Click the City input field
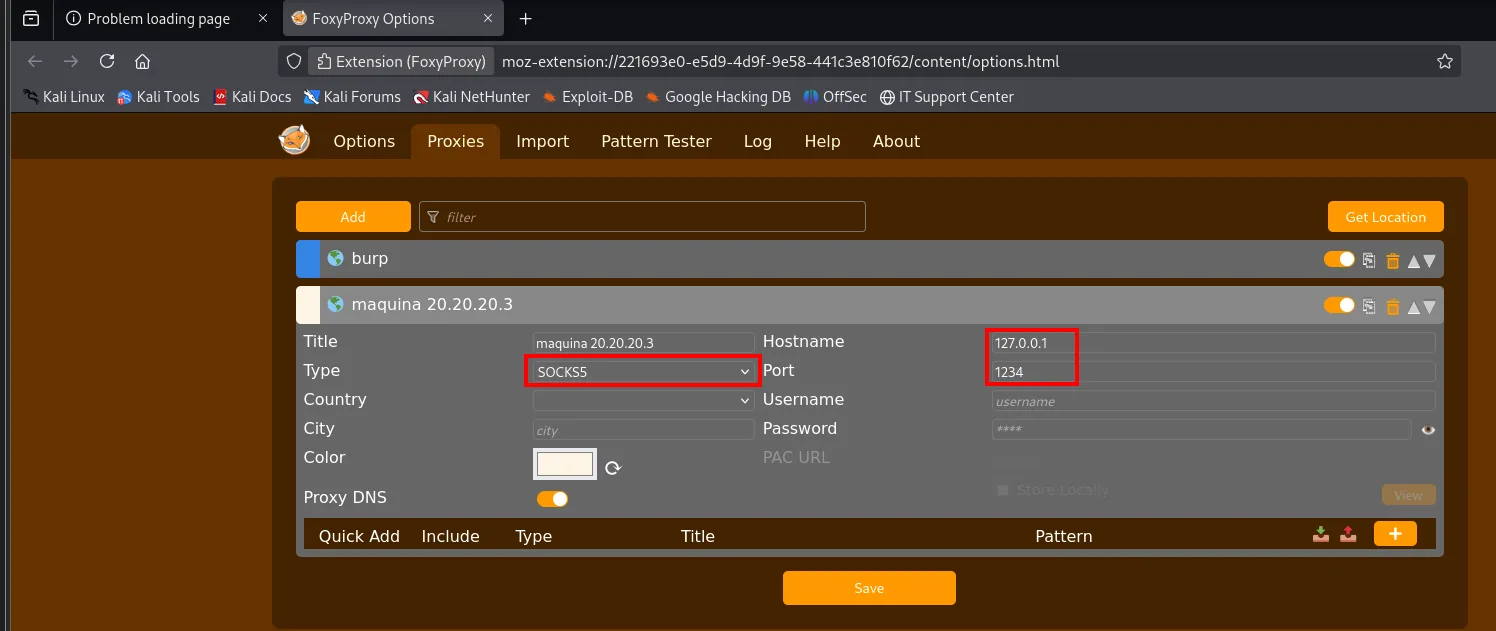This screenshot has height=631, width=1496. (643, 430)
